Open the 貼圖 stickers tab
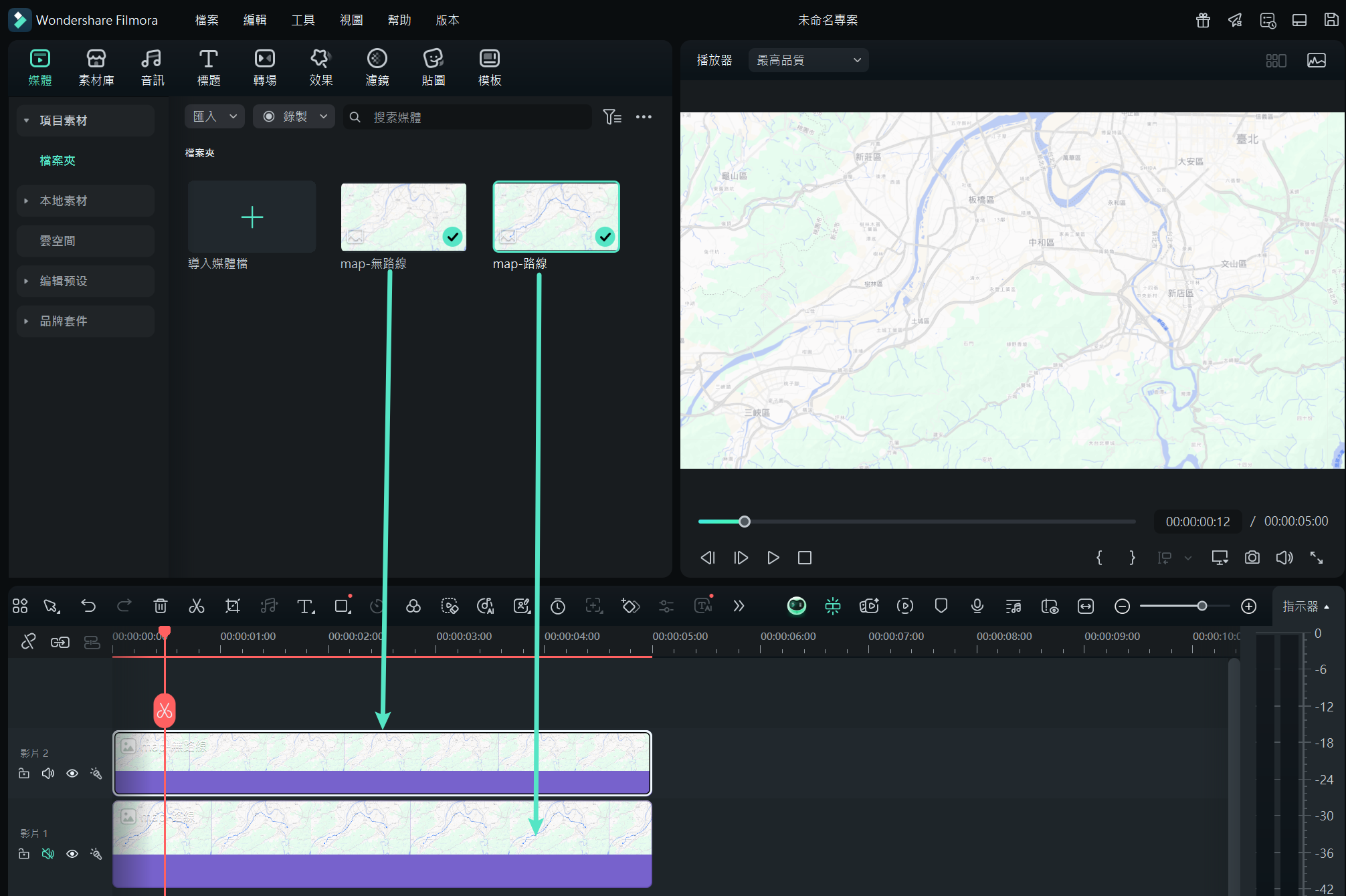This screenshot has width=1346, height=896. point(434,68)
